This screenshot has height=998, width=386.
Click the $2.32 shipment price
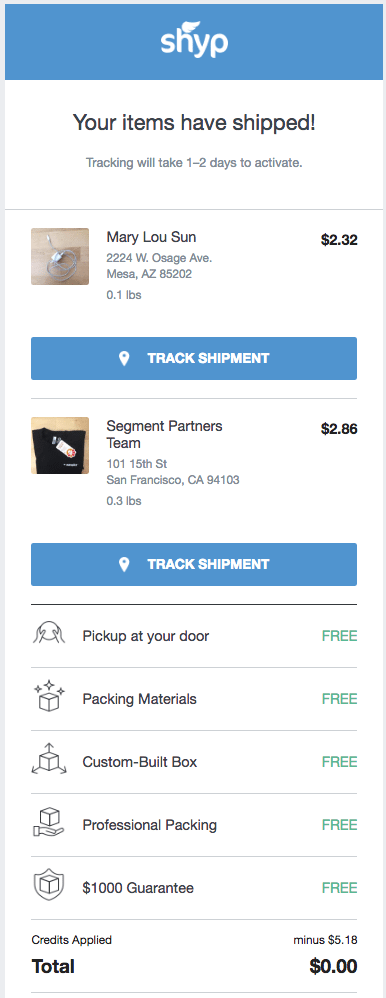339,240
